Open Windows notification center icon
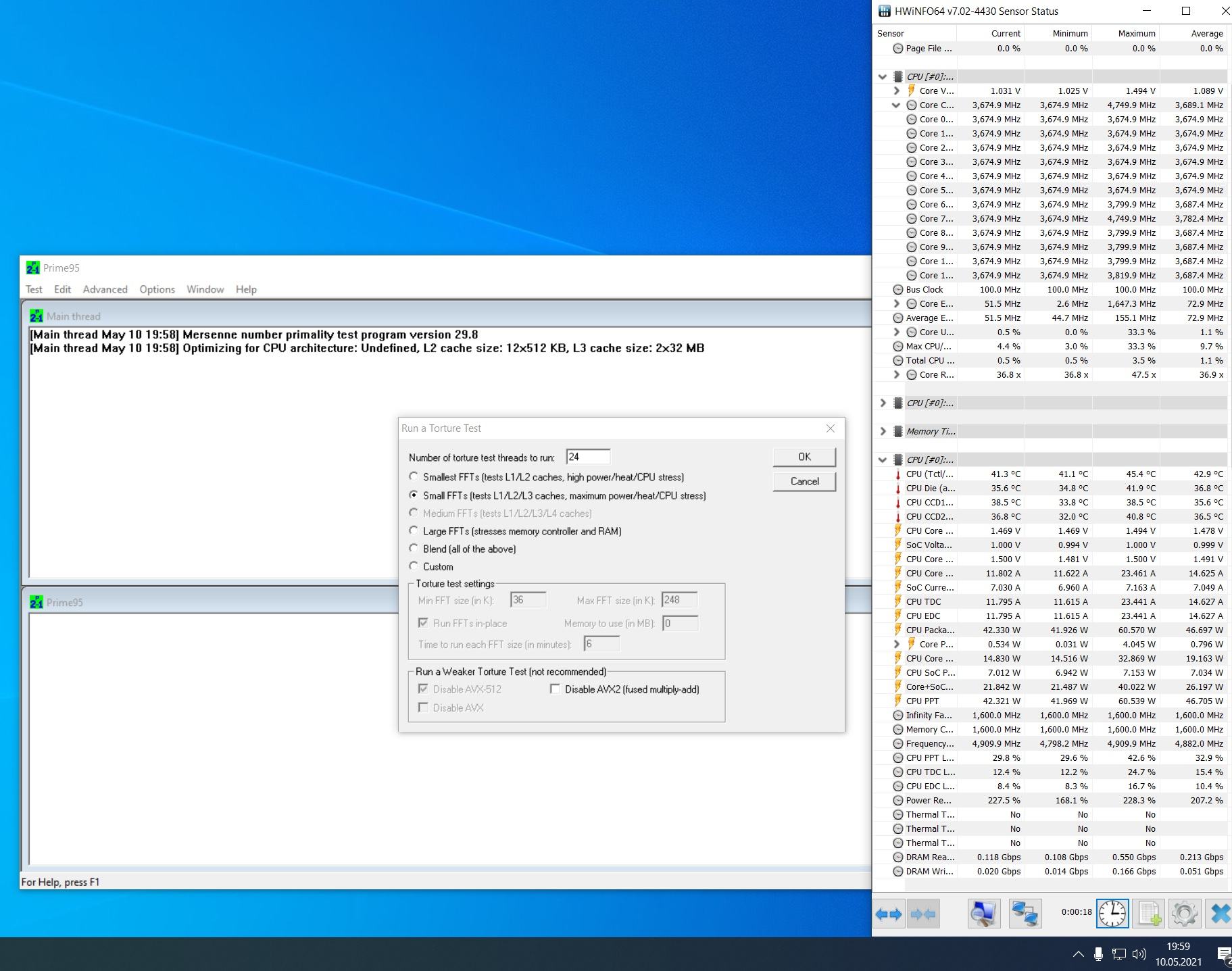 pos(1224,954)
